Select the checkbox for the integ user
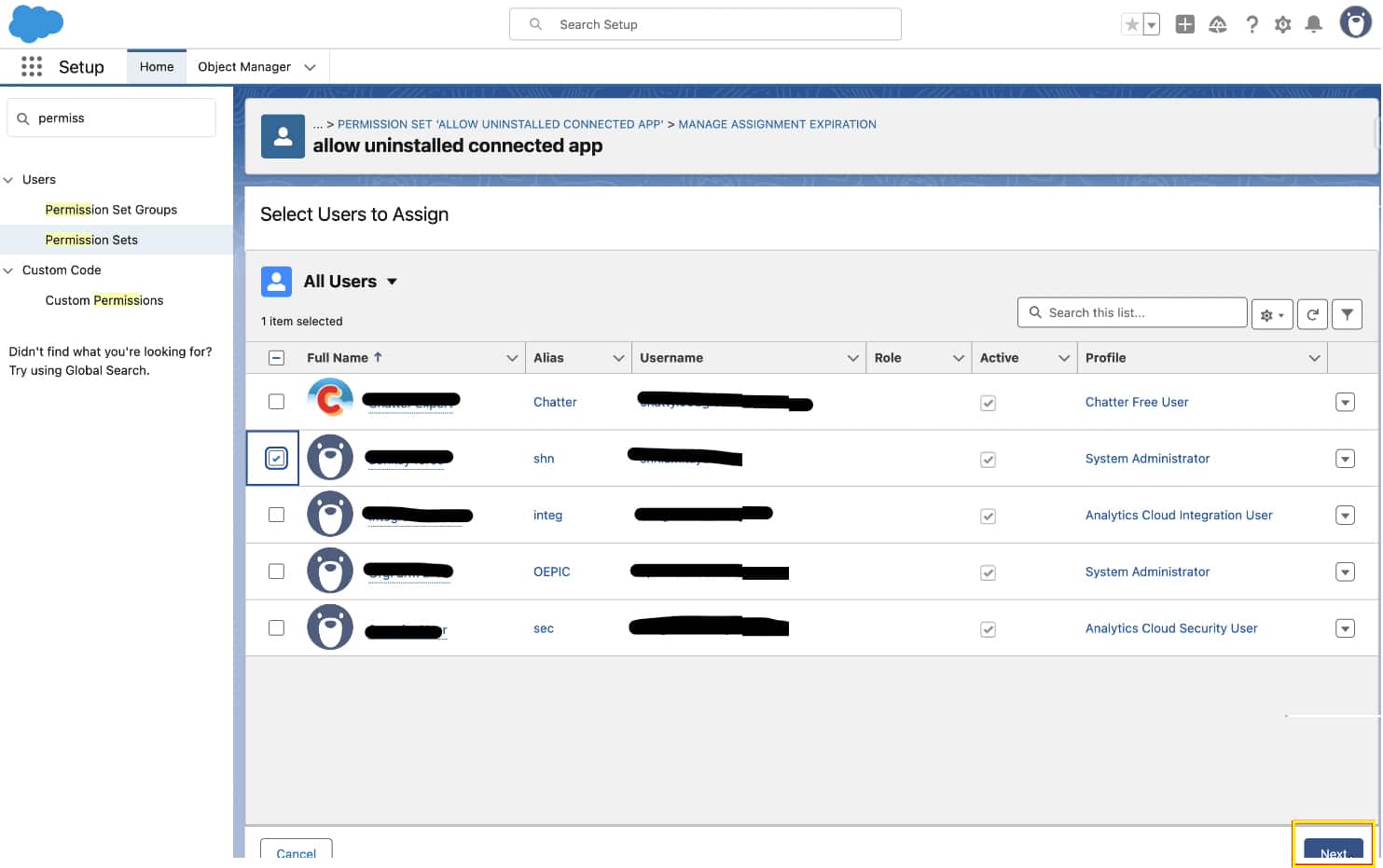Image resolution: width=1383 pixels, height=868 pixels. click(x=276, y=515)
